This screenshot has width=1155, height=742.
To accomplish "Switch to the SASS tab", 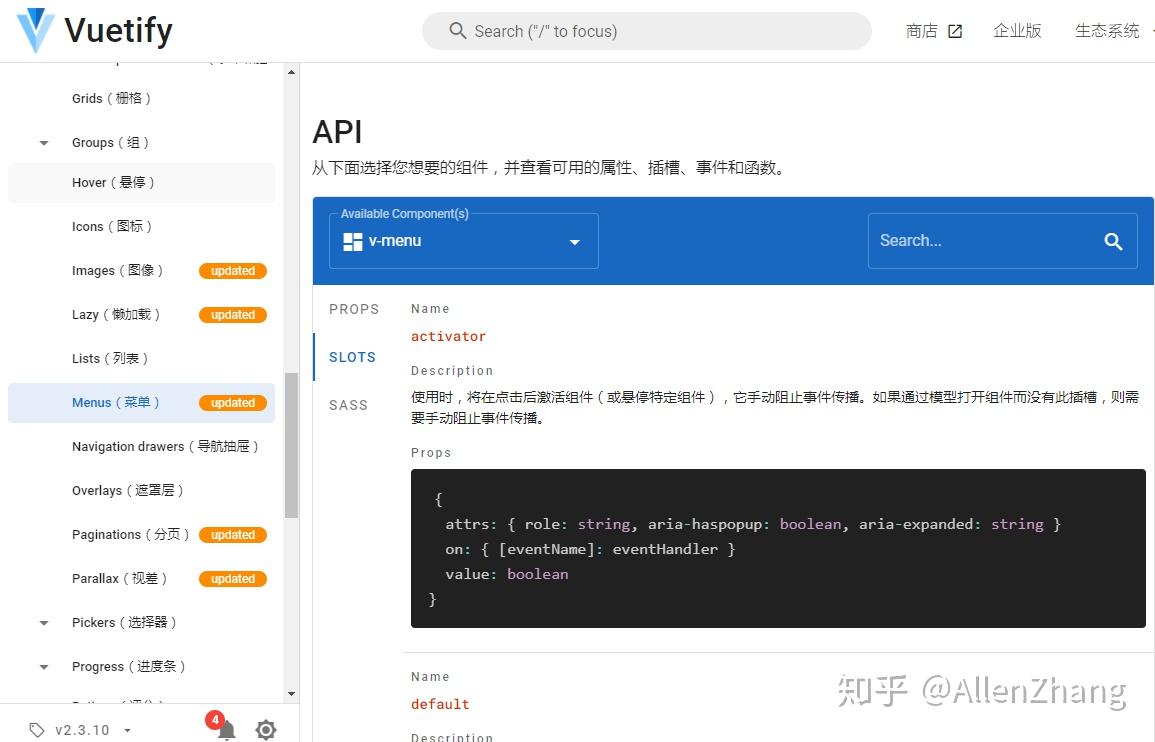I will click(348, 405).
